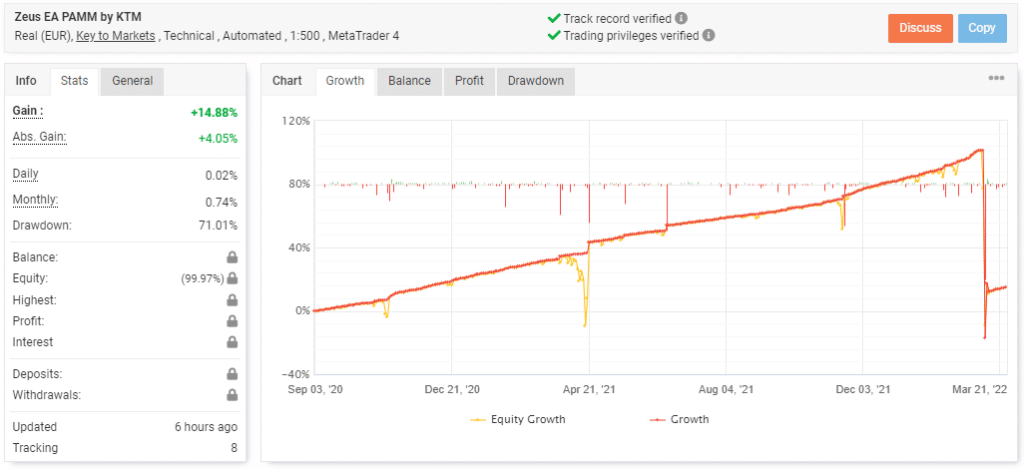This screenshot has width=1024, height=469.
Task: Switch to the Info tab
Action: [x=26, y=81]
